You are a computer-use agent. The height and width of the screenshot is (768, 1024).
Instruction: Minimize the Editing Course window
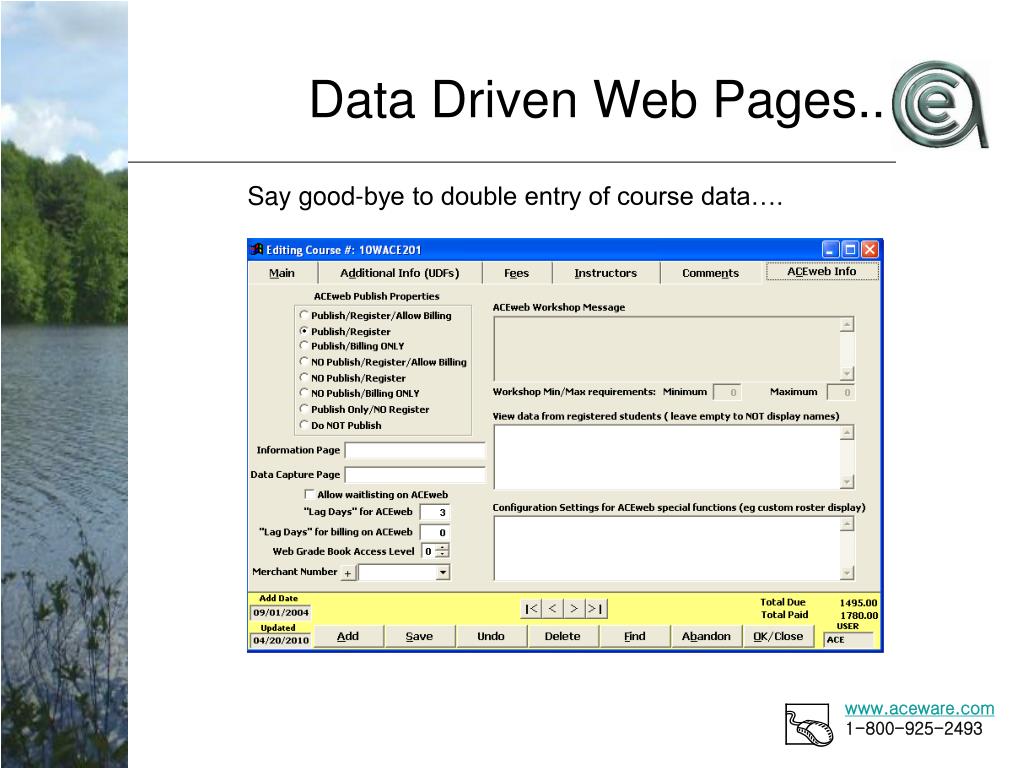(x=830, y=249)
